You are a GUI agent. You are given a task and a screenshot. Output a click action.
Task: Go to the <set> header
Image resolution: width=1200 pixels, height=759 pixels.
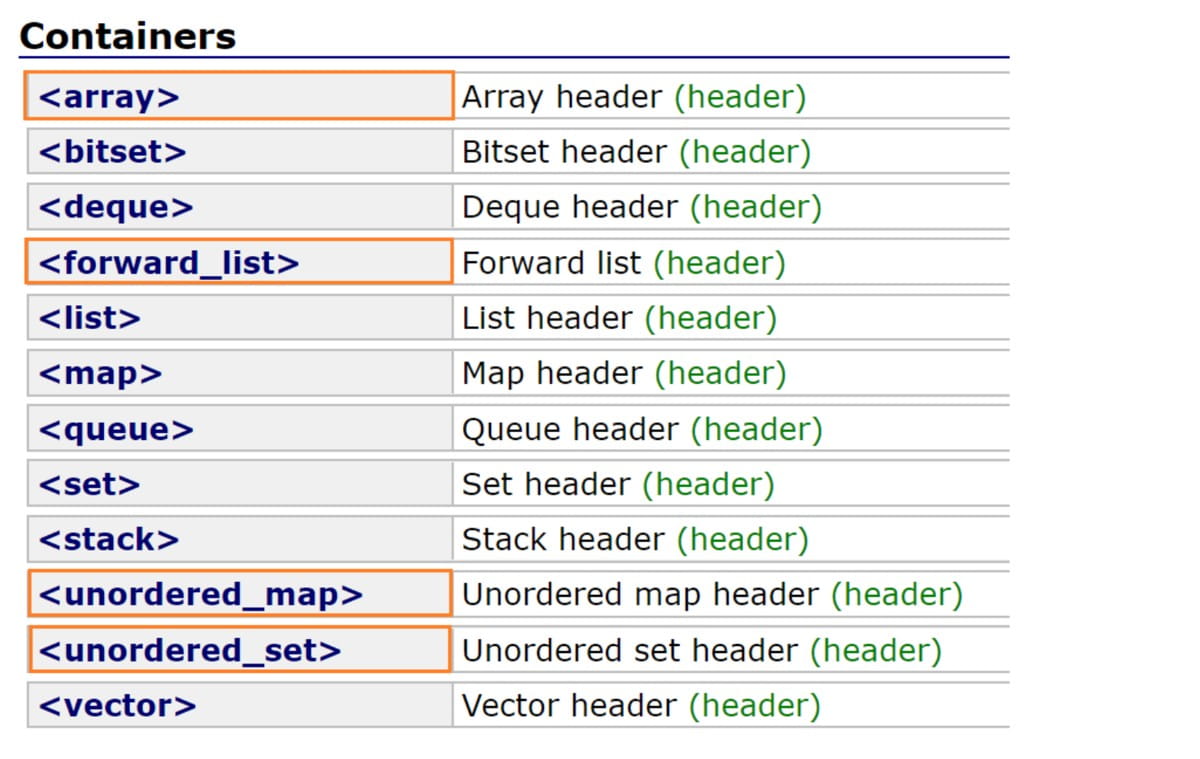click(x=90, y=484)
